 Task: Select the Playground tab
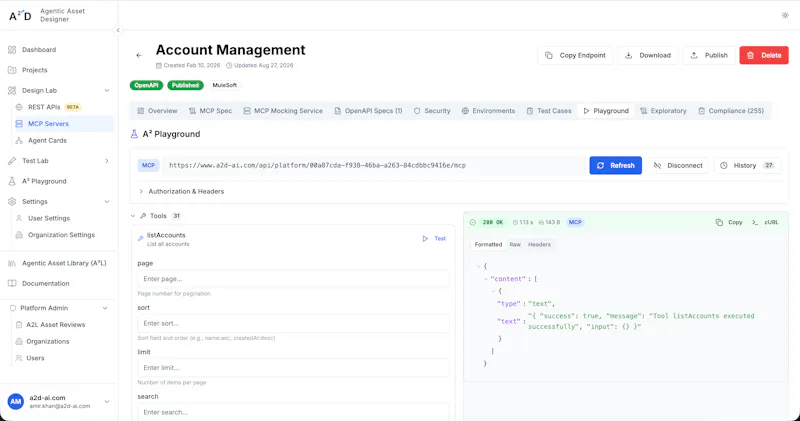(x=606, y=111)
